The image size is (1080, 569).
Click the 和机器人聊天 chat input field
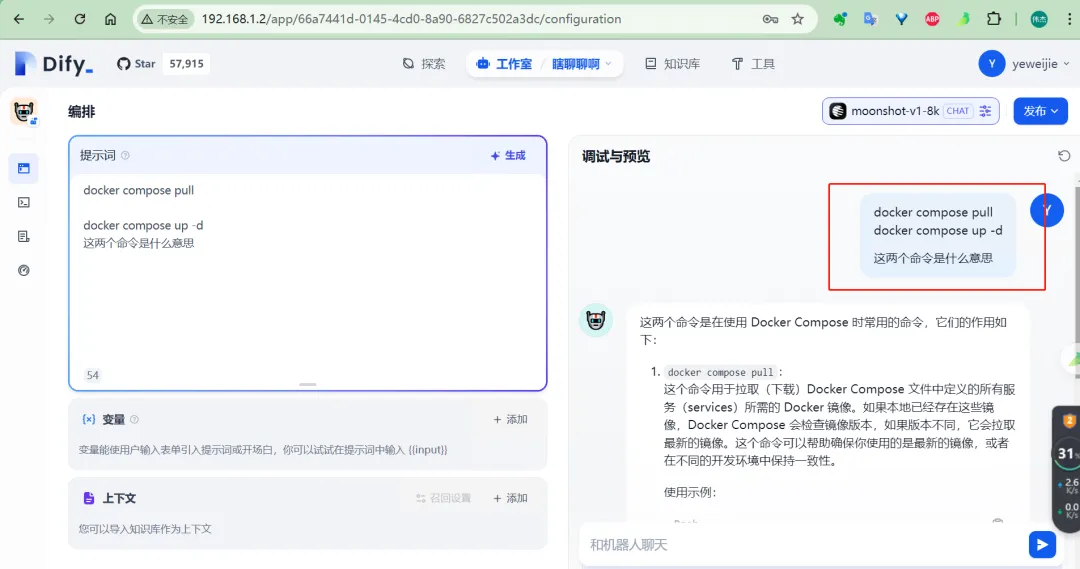(800, 545)
